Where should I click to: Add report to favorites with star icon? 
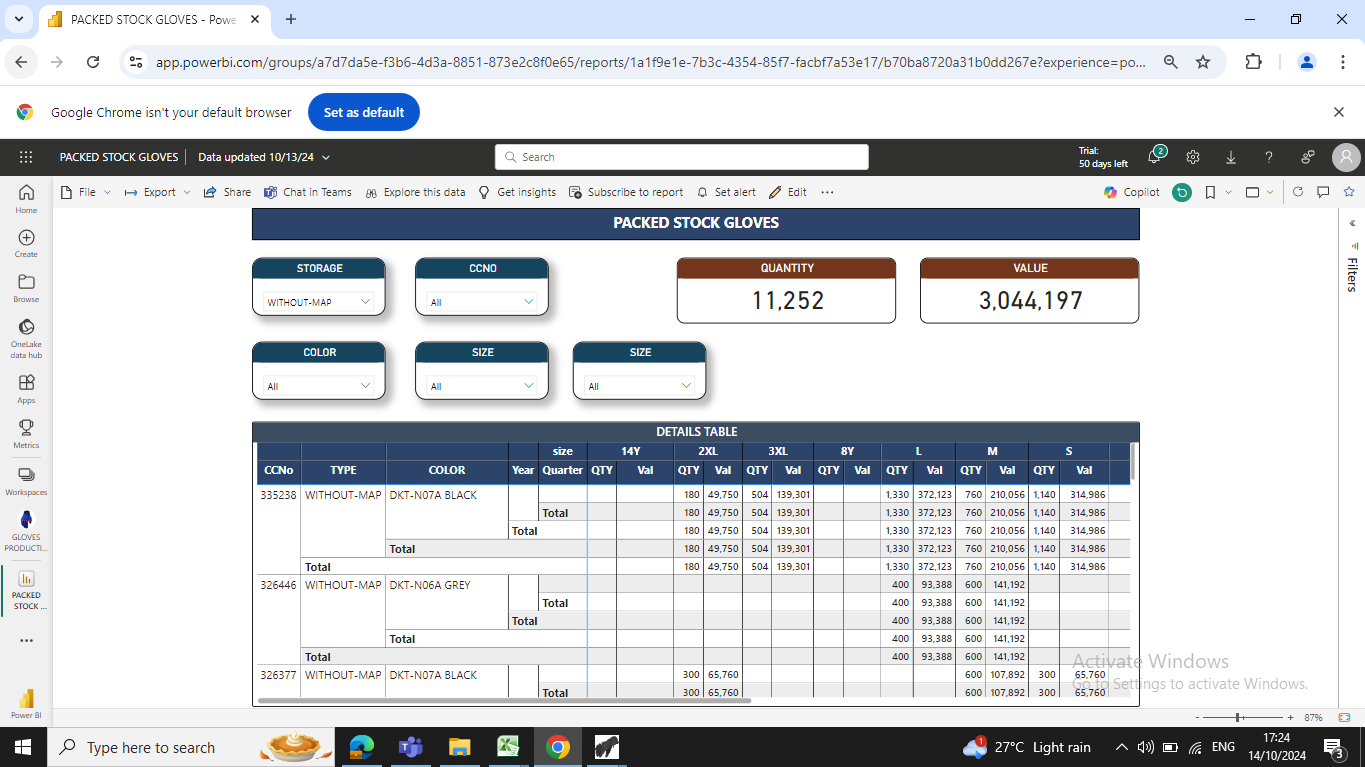click(1349, 192)
